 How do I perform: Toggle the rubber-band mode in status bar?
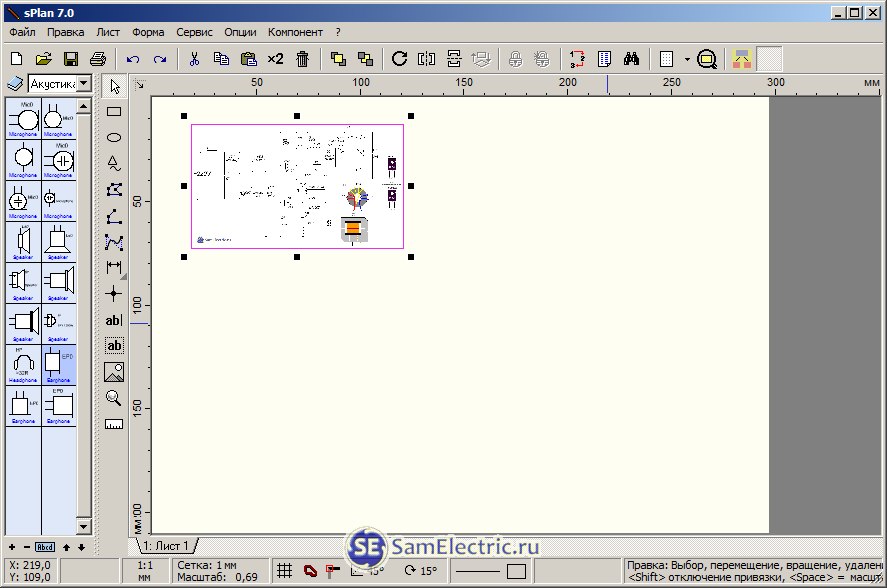coord(310,571)
